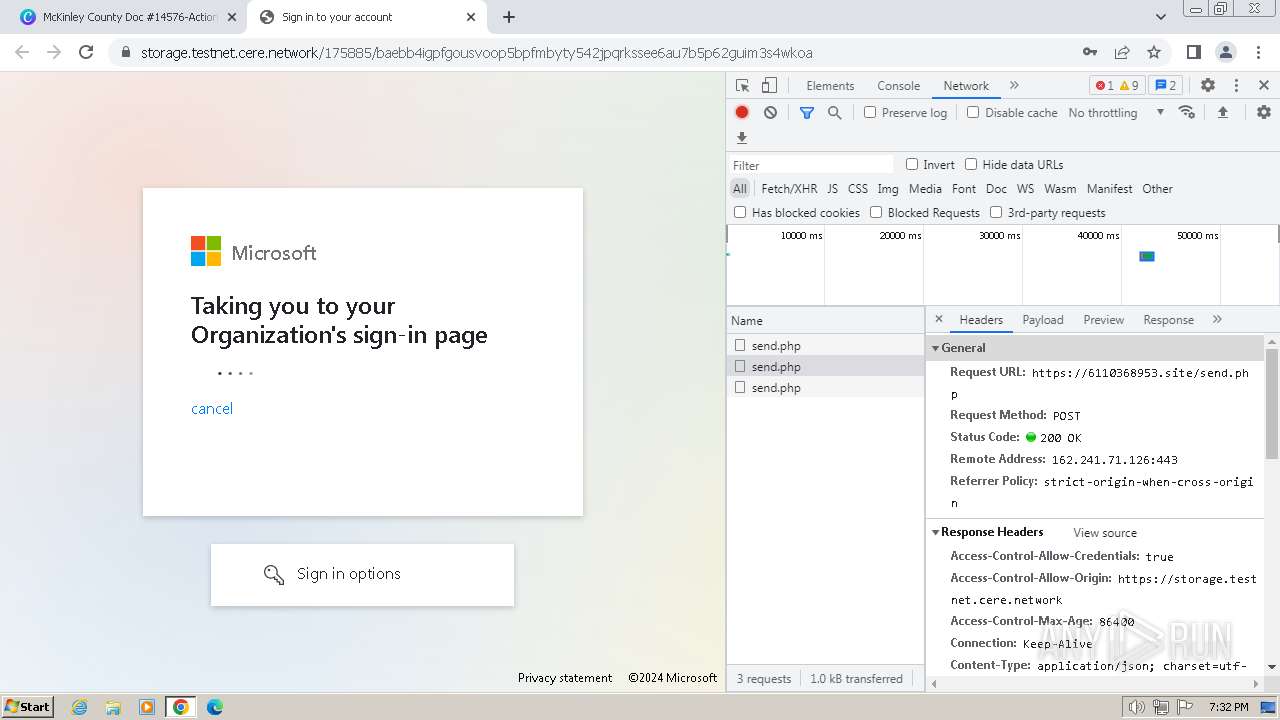
Task: Check the Invert filter checkbox
Action: (912, 164)
